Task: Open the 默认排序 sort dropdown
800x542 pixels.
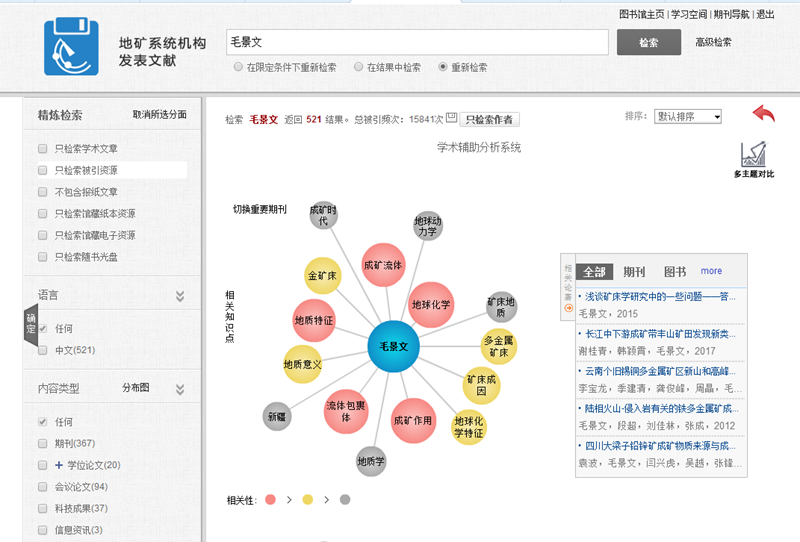Action: [687, 116]
